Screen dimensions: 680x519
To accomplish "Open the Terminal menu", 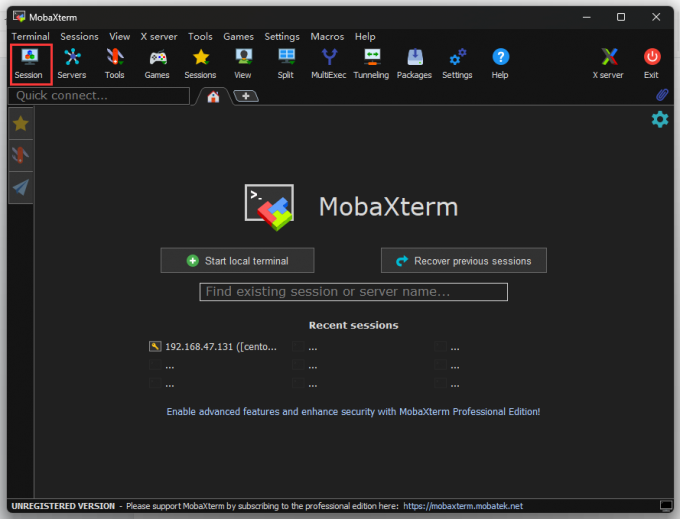I will click(30, 36).
